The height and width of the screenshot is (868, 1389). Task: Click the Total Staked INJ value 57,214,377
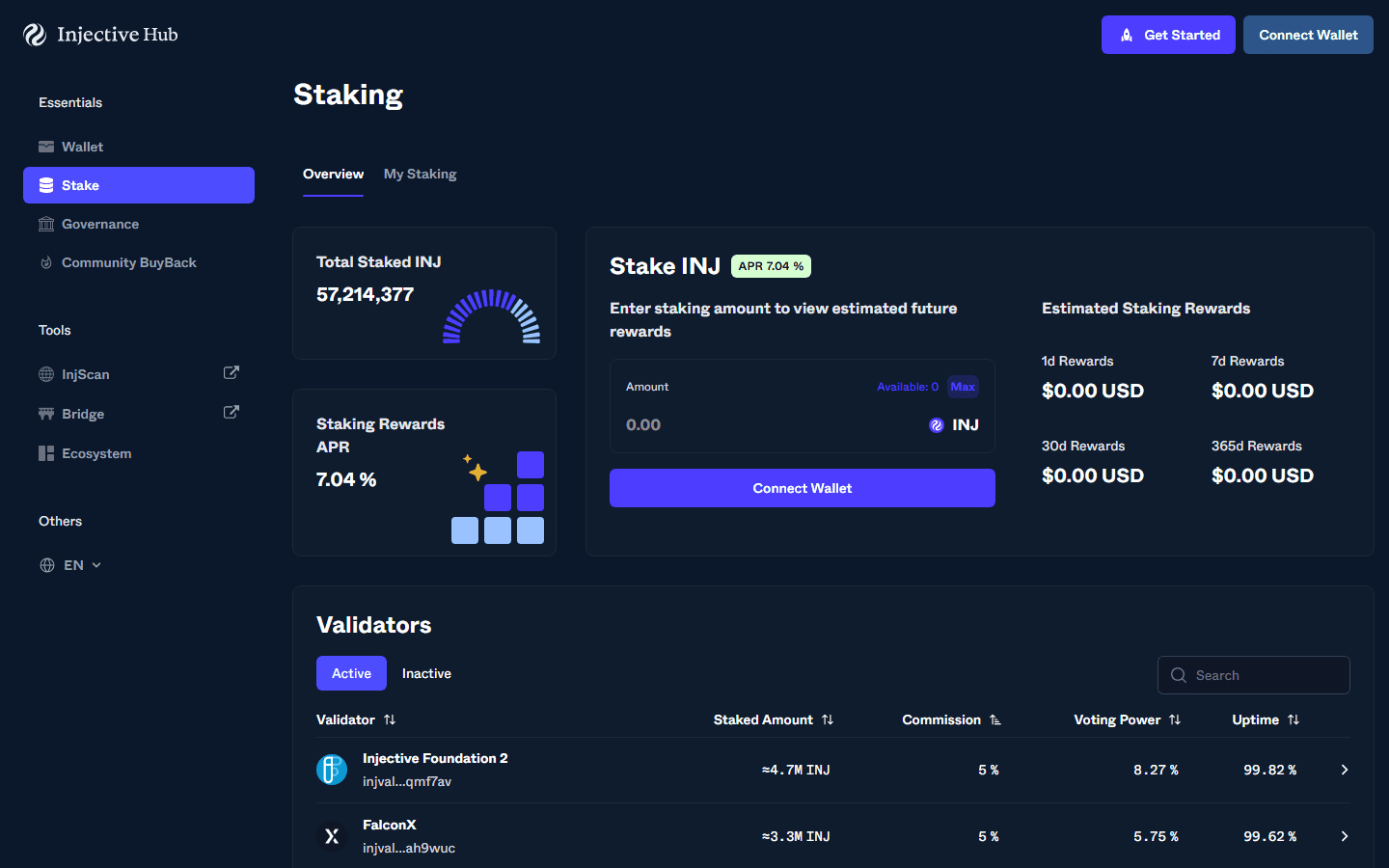tap(365, 294)
